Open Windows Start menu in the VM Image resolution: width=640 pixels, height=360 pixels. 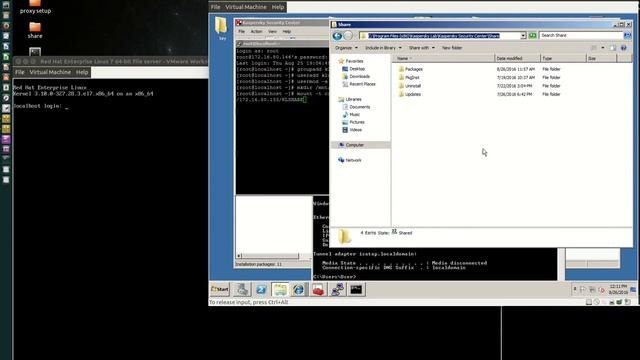point(220,289)
